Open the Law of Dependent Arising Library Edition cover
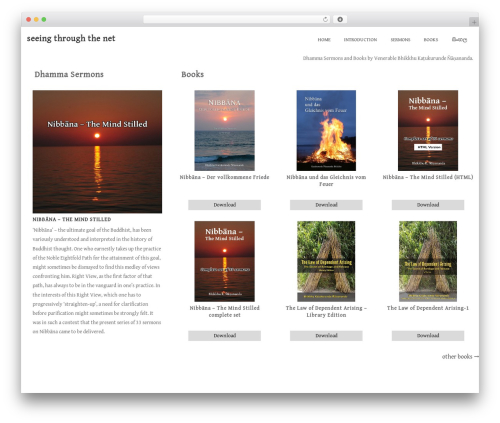 [x=326, y=261]
